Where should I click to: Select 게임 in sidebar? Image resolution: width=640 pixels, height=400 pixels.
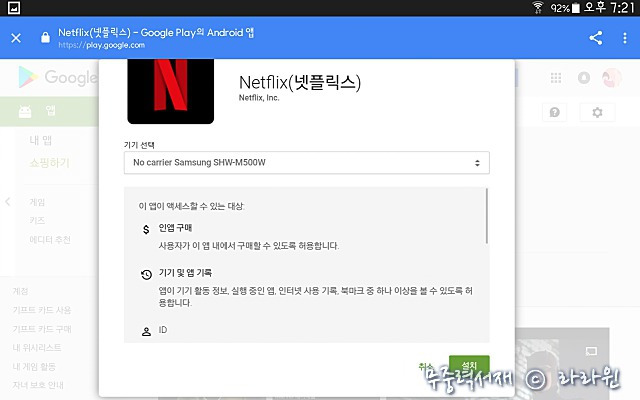37,202
